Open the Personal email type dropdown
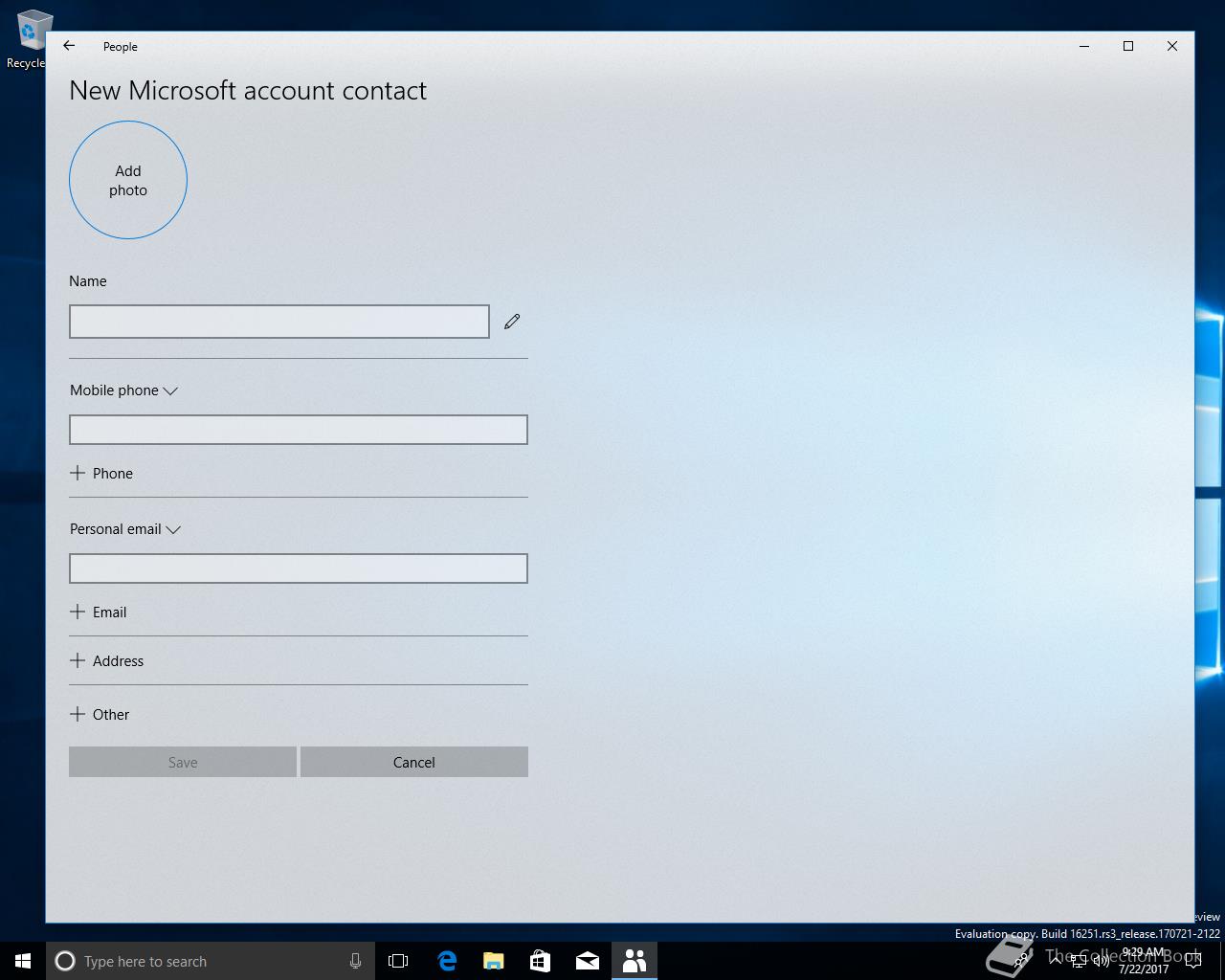 125,529
